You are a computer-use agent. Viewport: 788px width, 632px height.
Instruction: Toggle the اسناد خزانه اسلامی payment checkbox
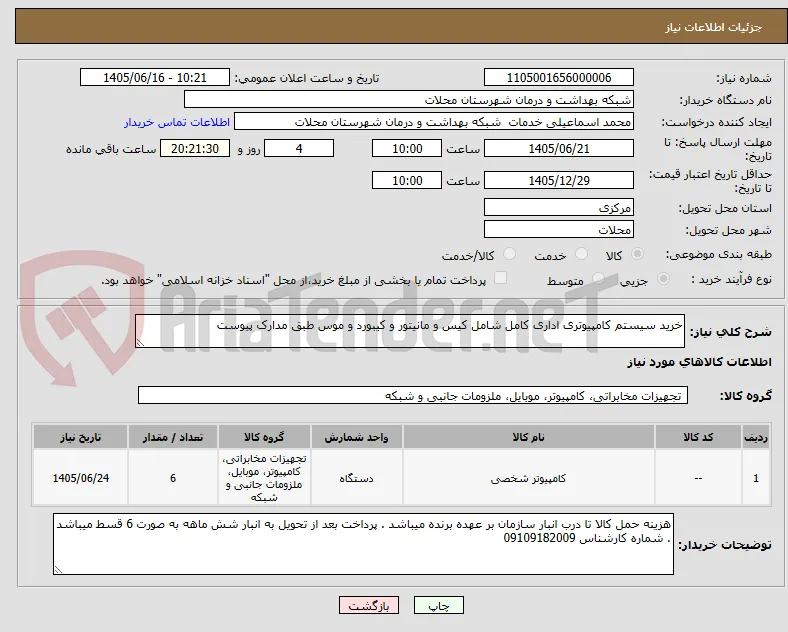pyautogui.click(x=501, y=278)
